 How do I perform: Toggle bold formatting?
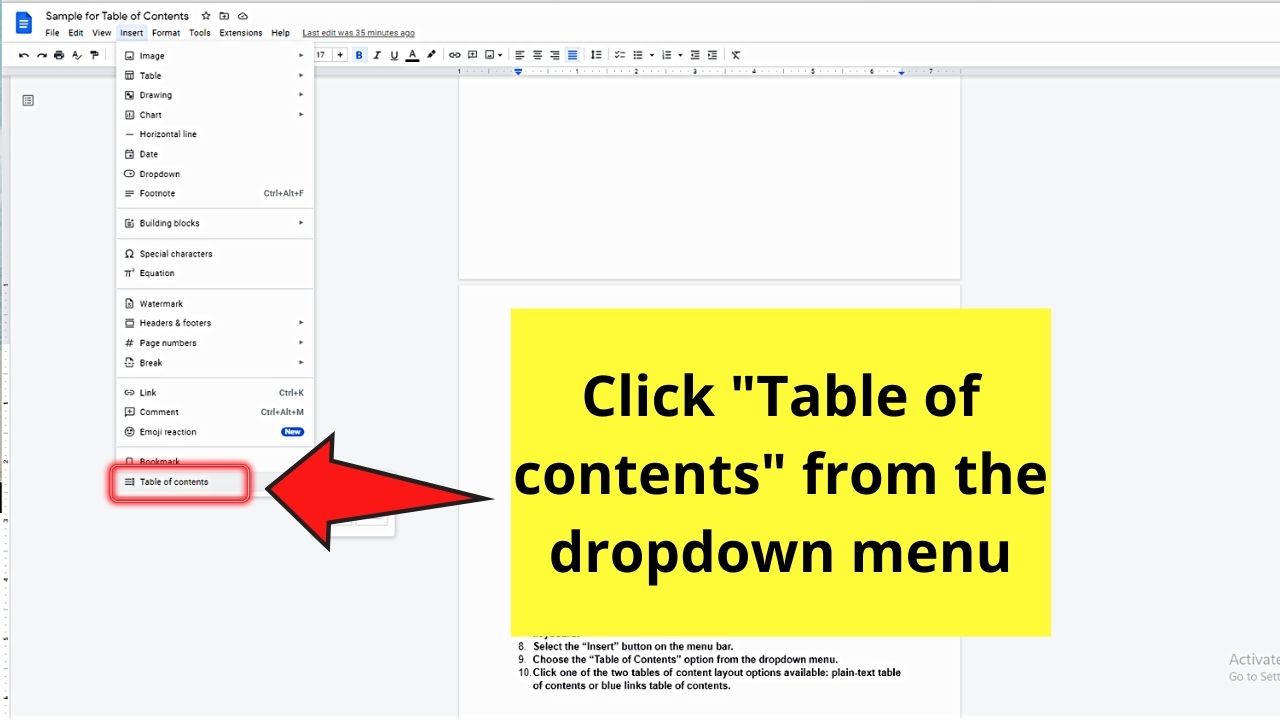pos(359,54)
